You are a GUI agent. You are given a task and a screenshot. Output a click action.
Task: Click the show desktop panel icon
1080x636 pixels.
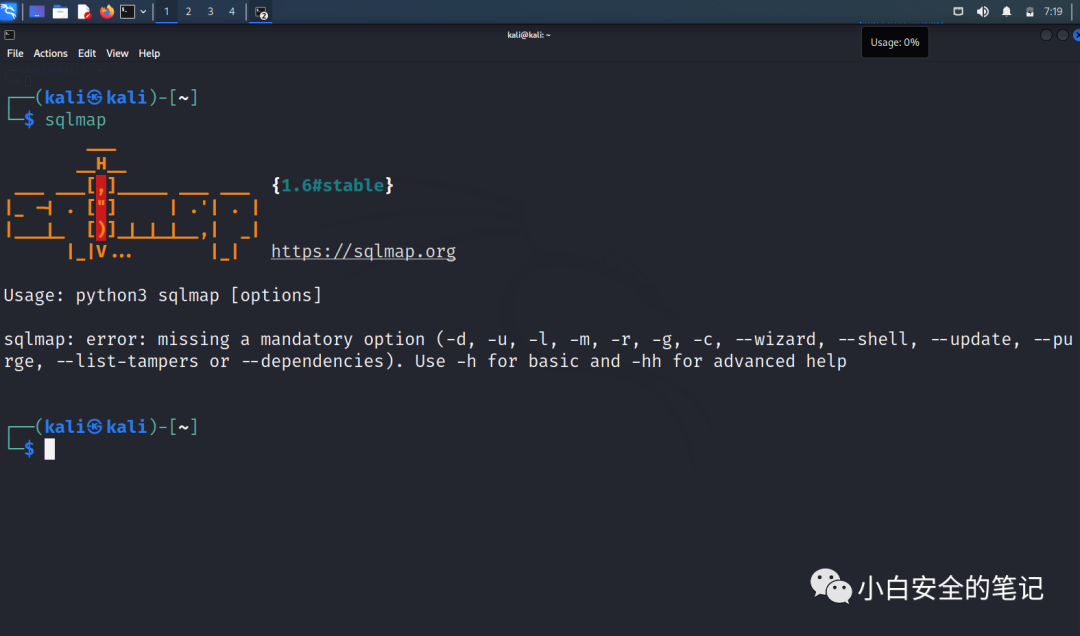click(37, 12)
